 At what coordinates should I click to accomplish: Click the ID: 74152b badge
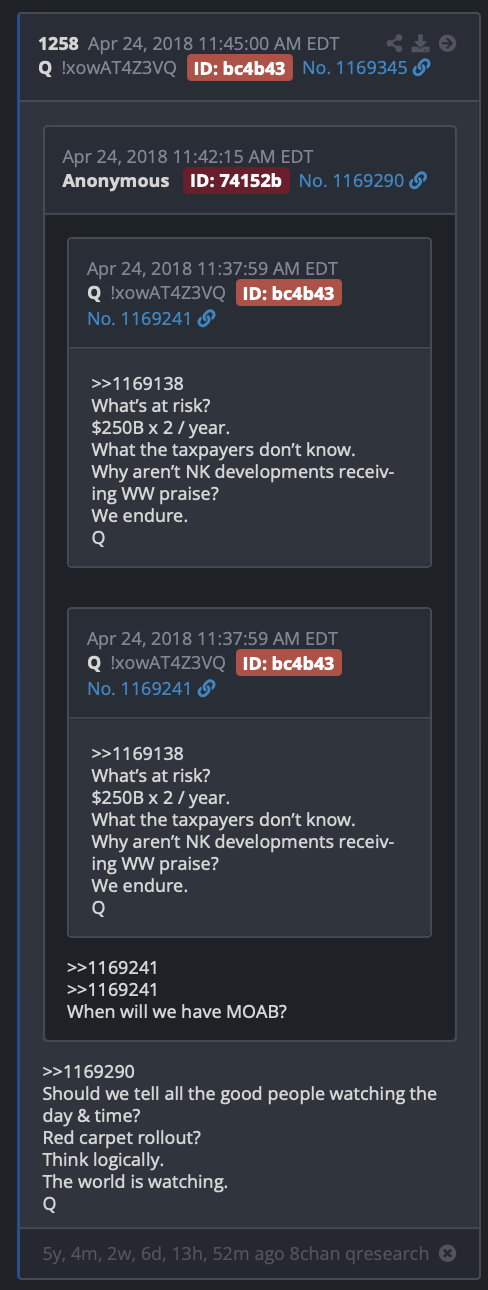point(236,181)
